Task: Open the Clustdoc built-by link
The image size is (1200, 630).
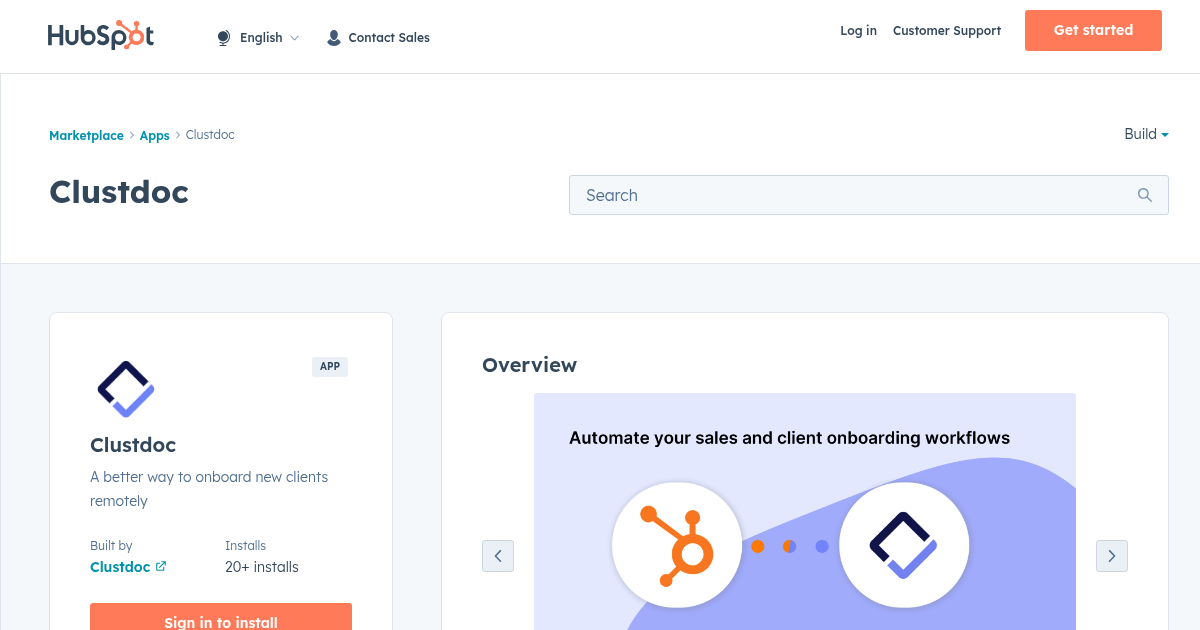Action: [120, 567]
